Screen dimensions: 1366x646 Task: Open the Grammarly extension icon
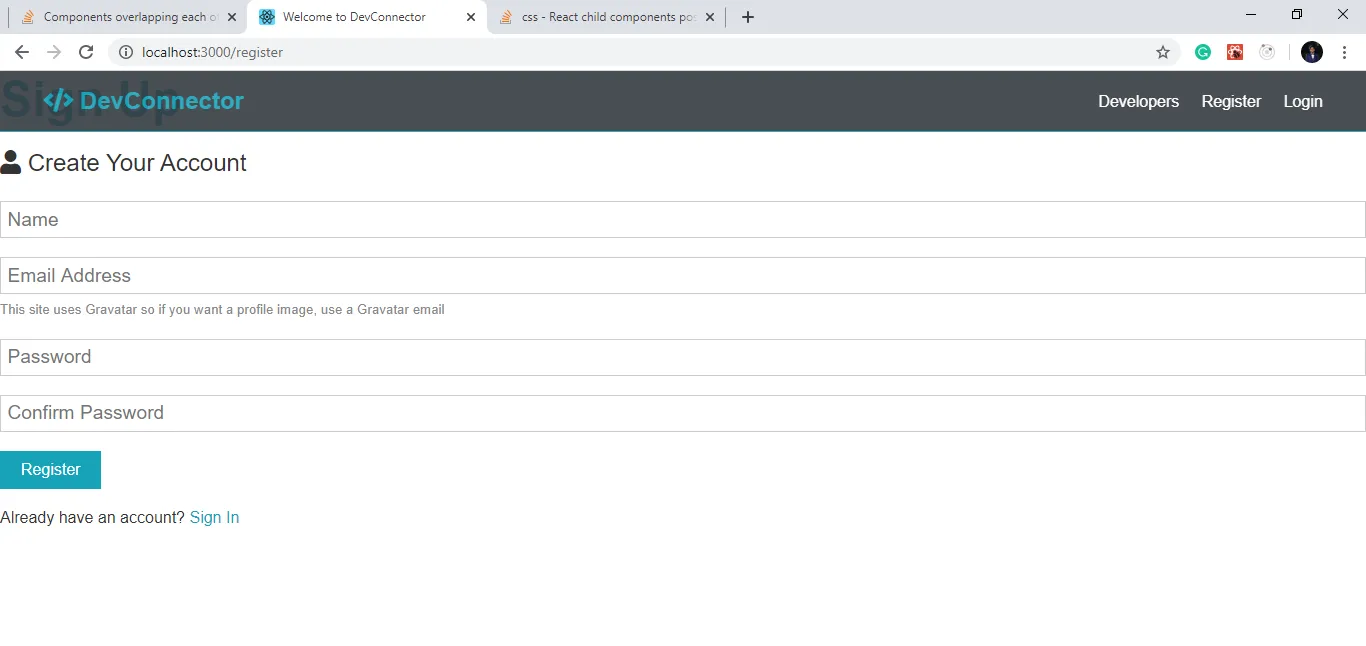1203,52
